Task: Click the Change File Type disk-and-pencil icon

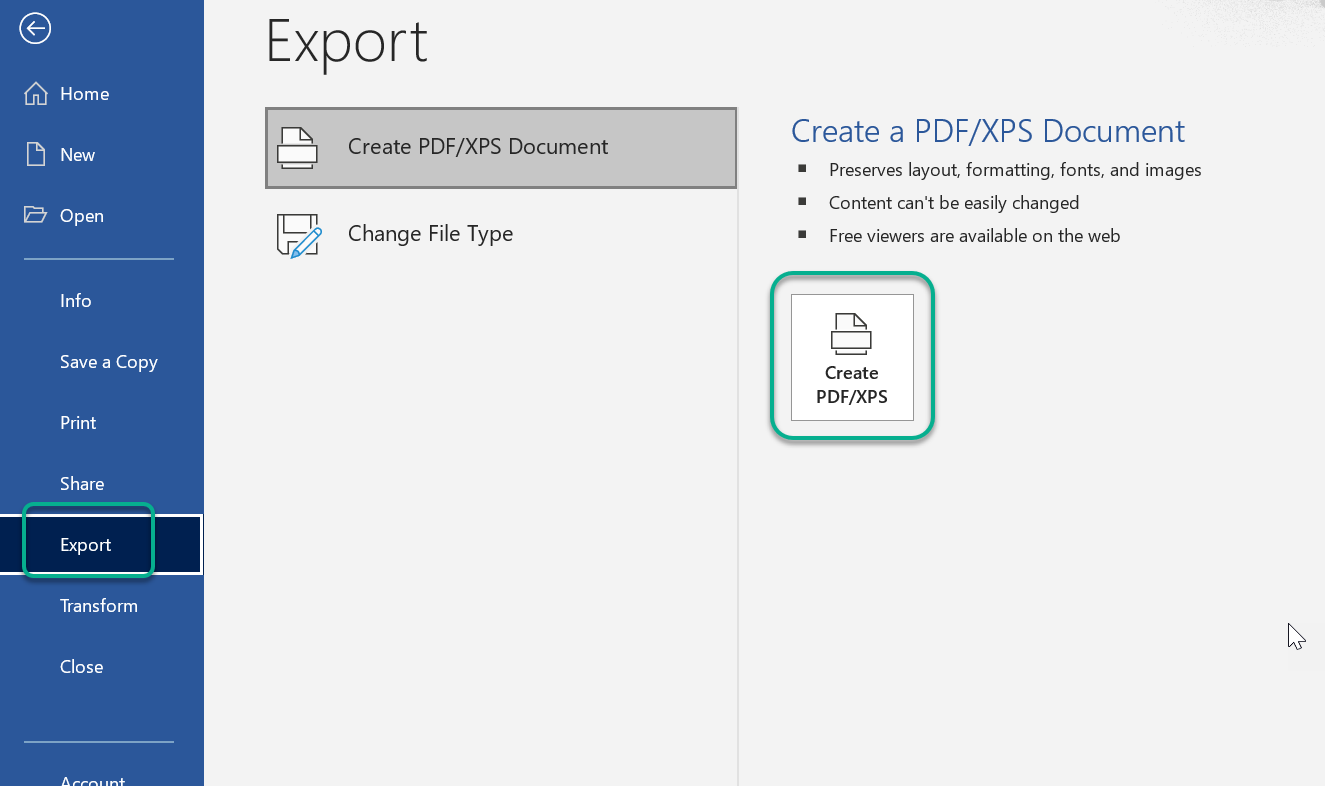Action: 299,235
